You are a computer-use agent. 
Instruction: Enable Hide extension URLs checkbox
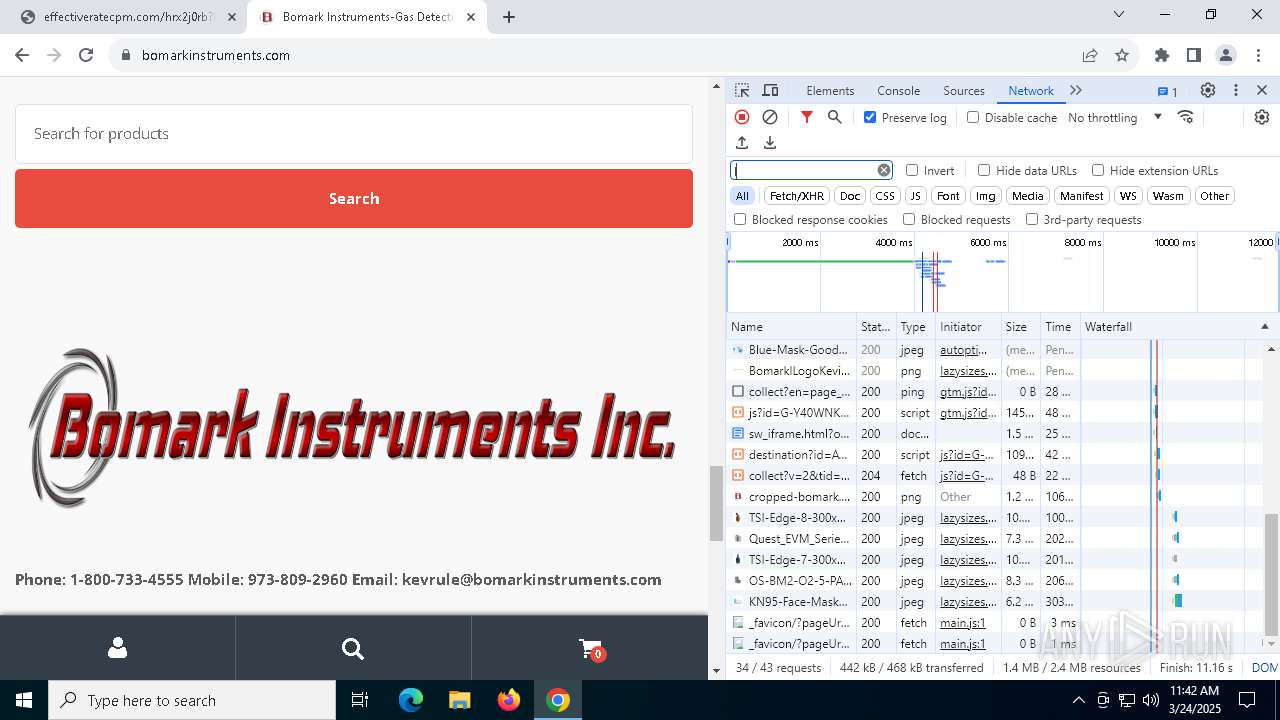tap(1098, 170)
